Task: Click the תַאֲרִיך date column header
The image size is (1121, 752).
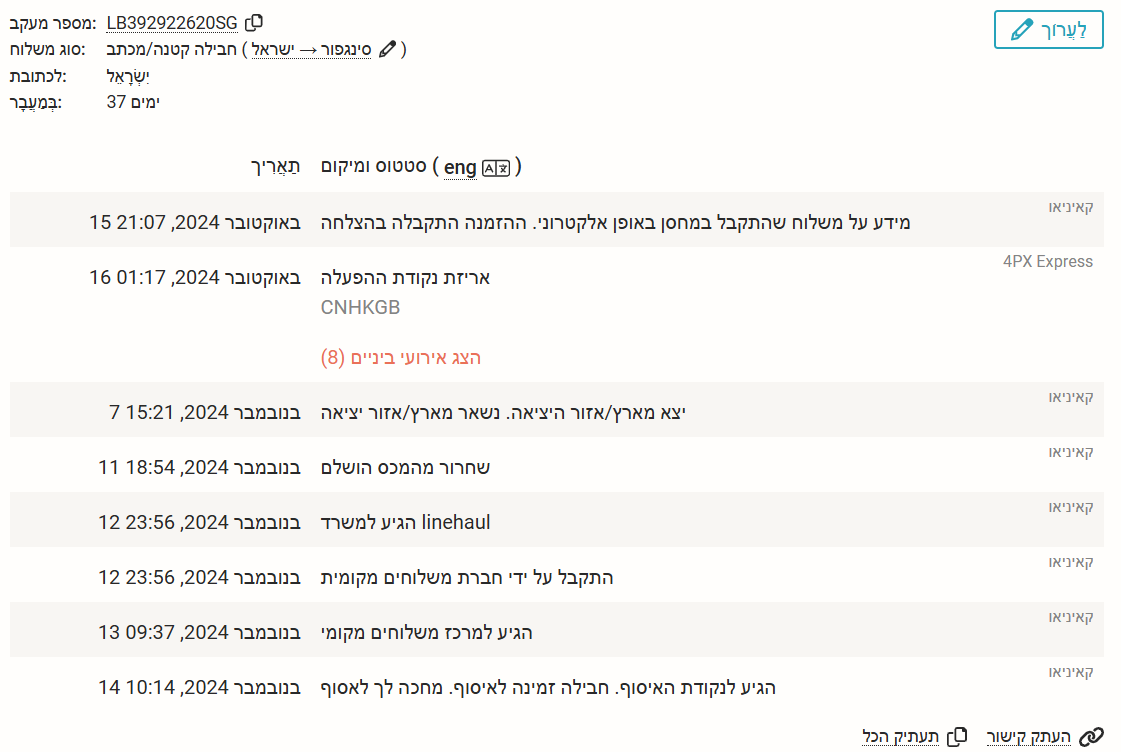Action: [x=277, y=166]
